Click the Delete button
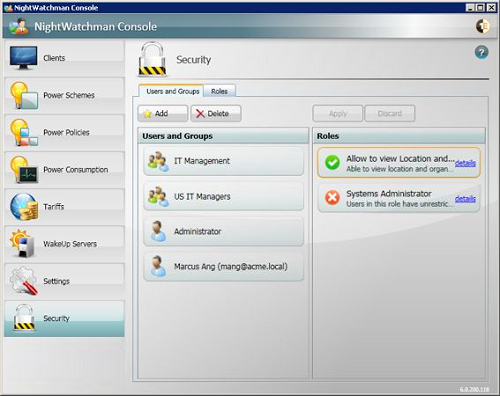500x396 pixels. pyautogui.click(x=216, y=114)
